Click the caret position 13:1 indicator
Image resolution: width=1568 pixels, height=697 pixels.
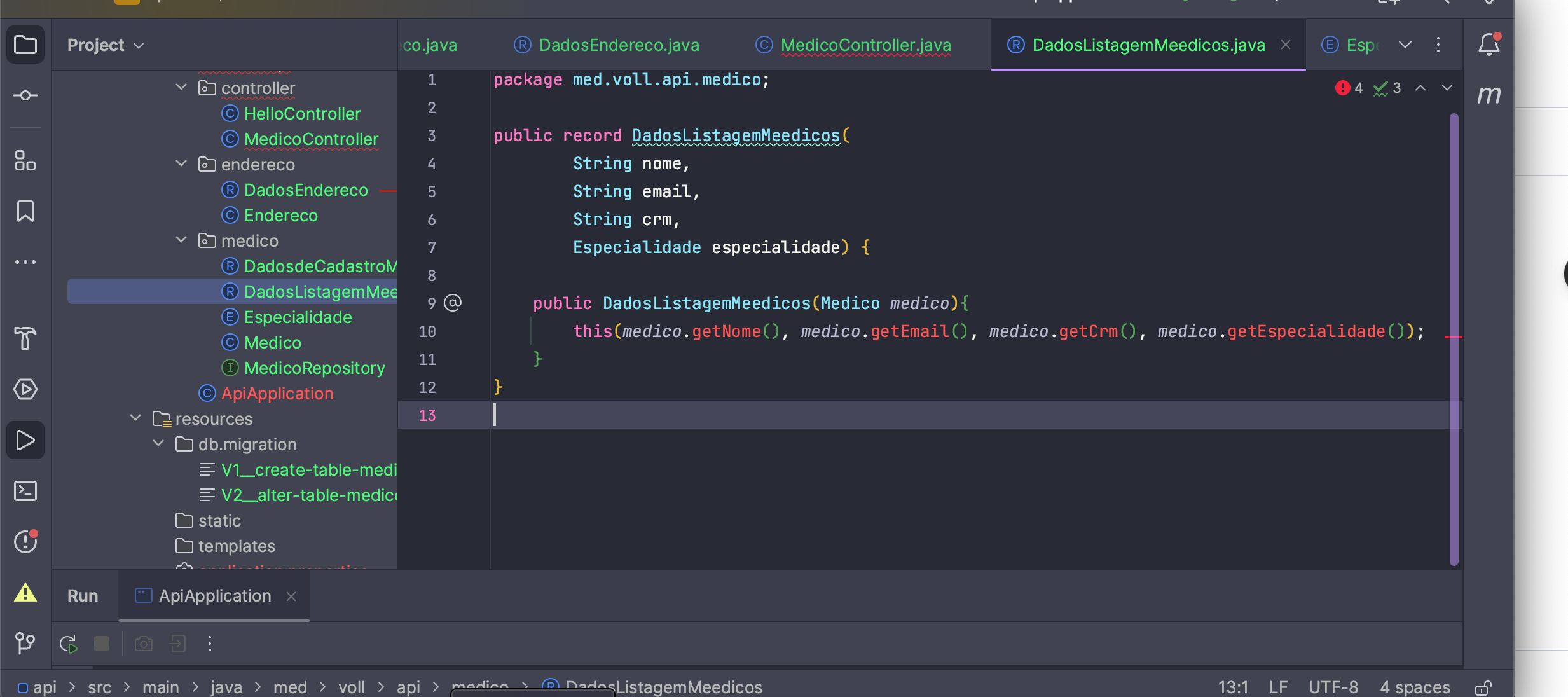(x=1233, y=687)
